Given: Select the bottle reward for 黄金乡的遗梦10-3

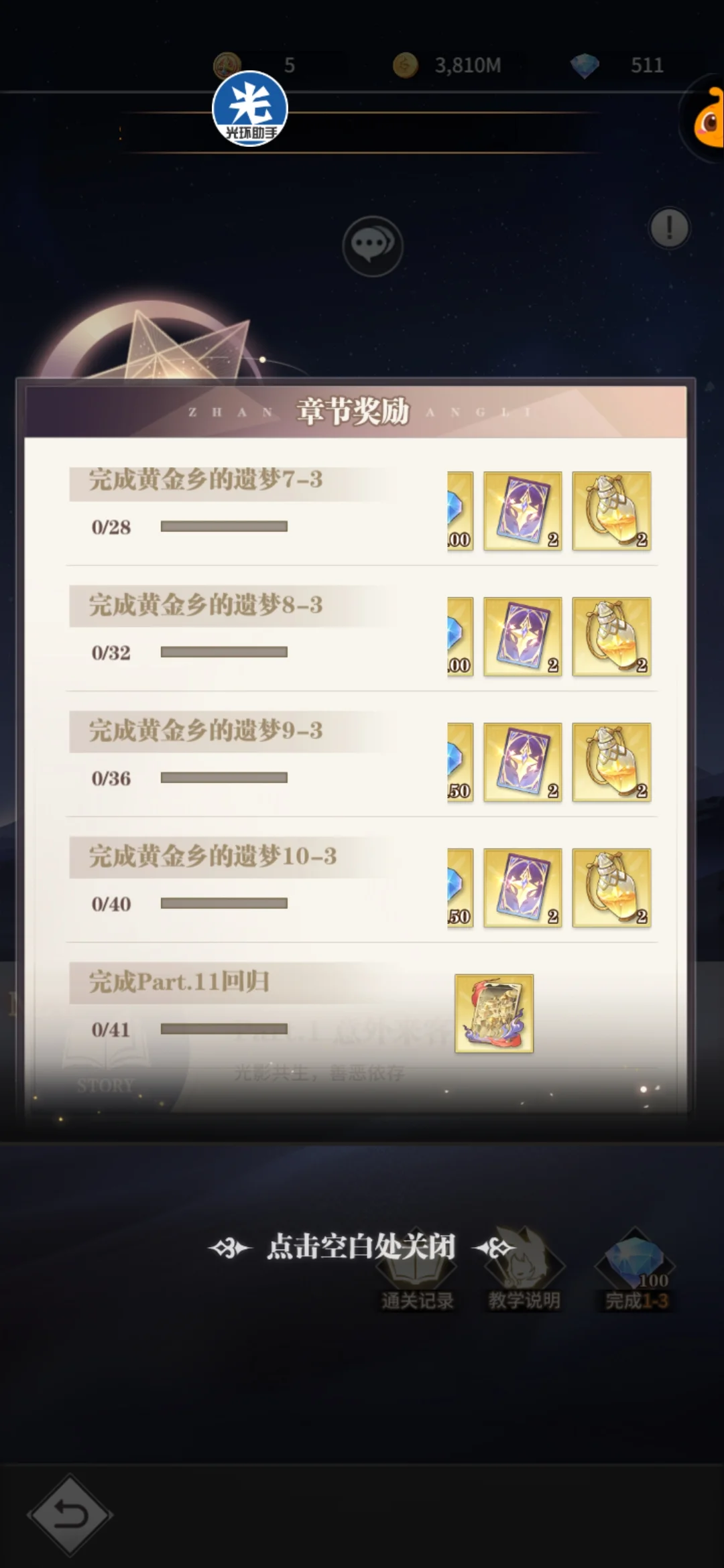Looking at the screenshot, I should 611,888.
